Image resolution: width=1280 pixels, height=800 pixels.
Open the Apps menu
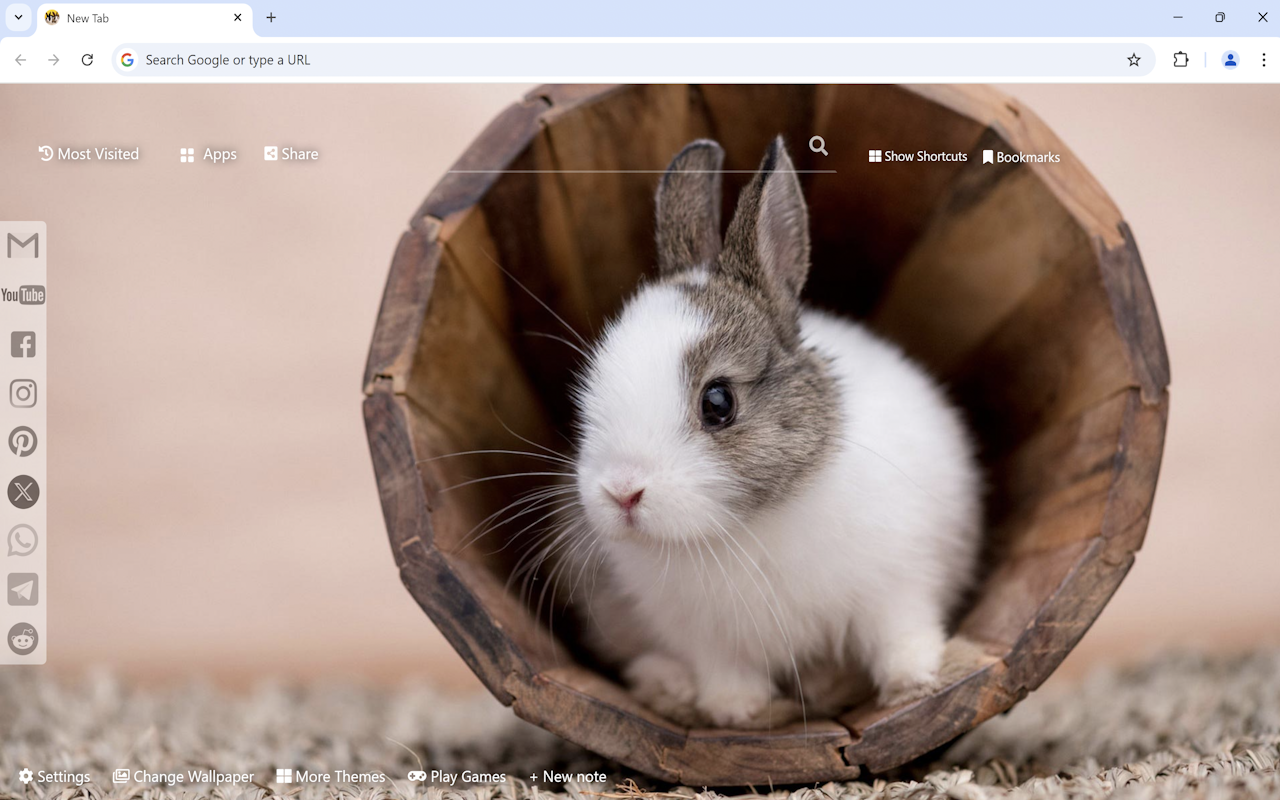(208, 155)
